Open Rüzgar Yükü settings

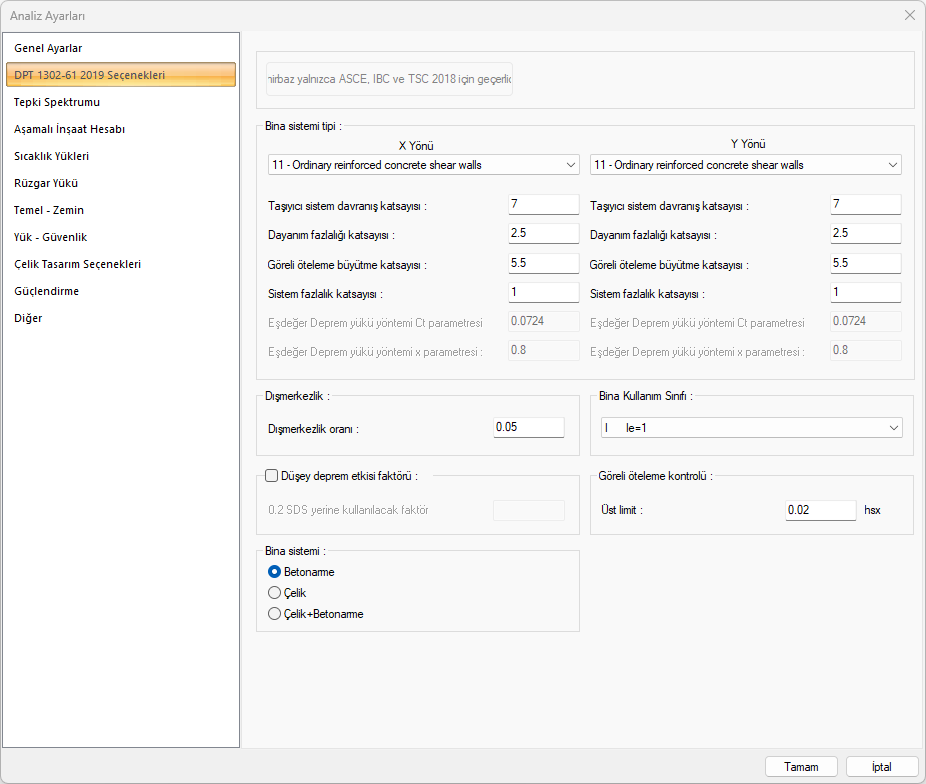coord(46,183)
